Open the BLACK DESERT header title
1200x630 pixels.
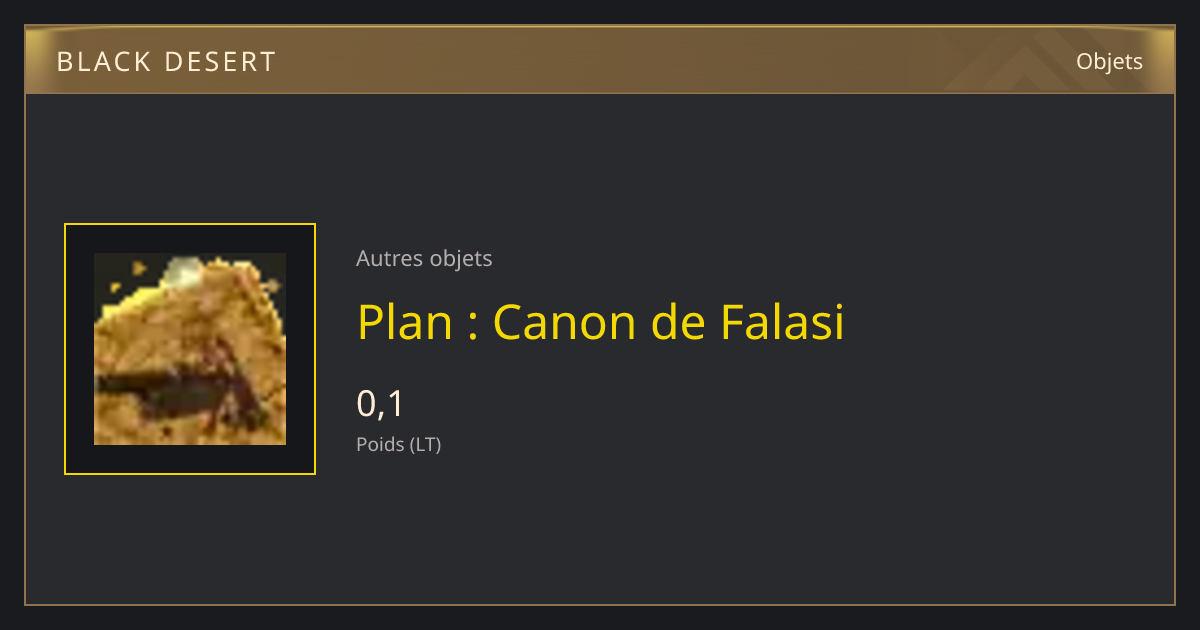(166, 62)
